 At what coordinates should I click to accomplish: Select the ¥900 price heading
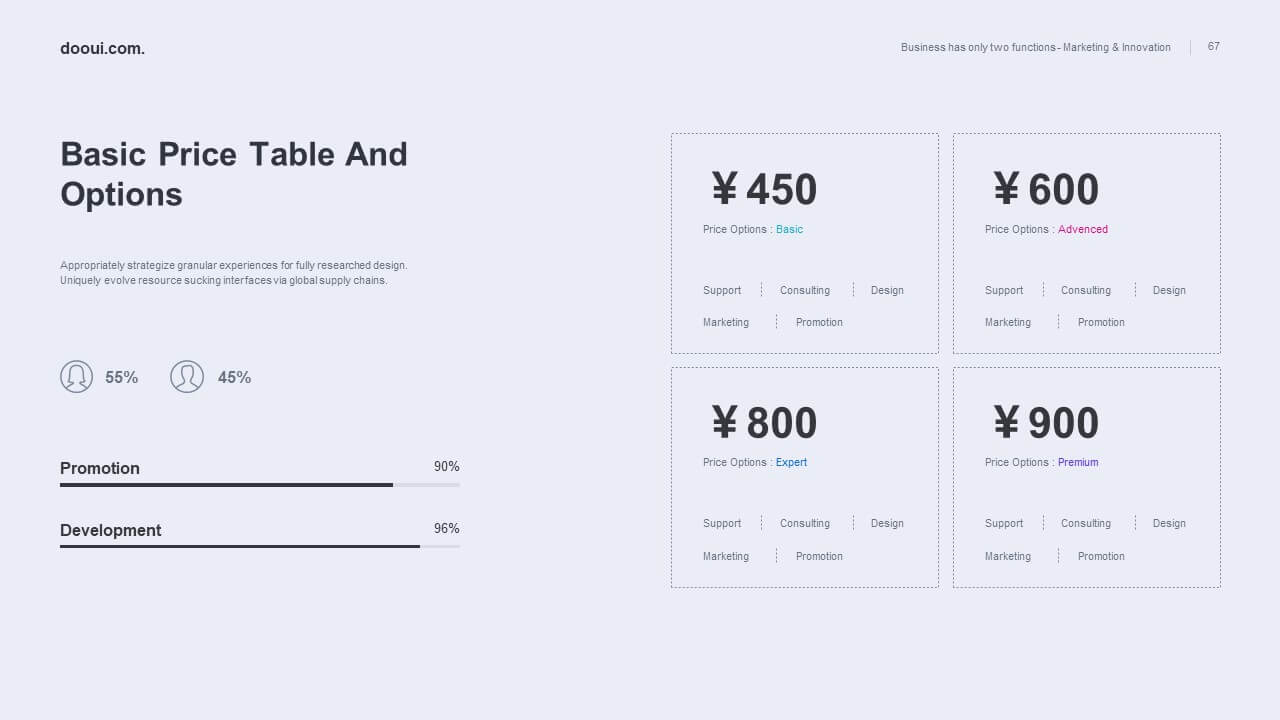click(1046, 423)
